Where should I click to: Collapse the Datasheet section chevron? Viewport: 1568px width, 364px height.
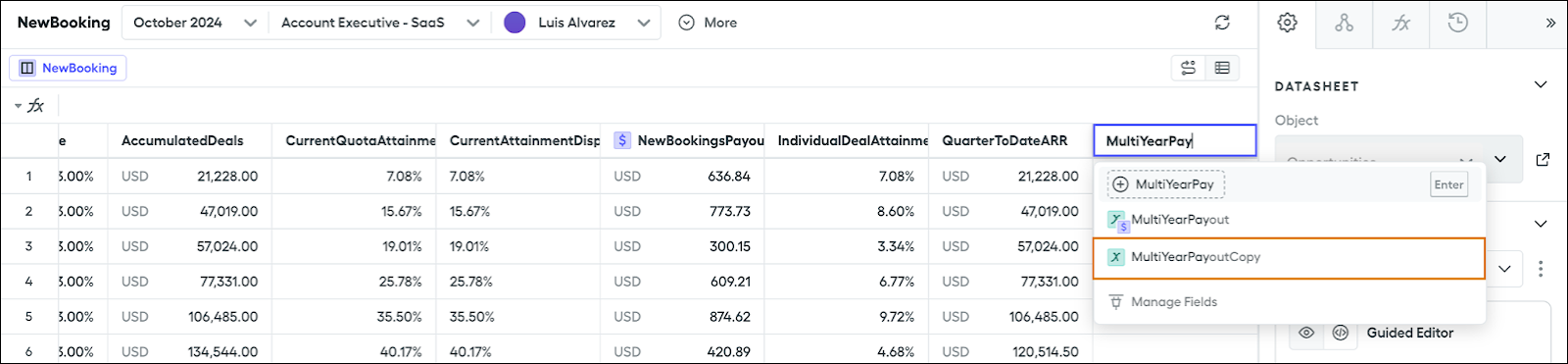pos(1541,85)
